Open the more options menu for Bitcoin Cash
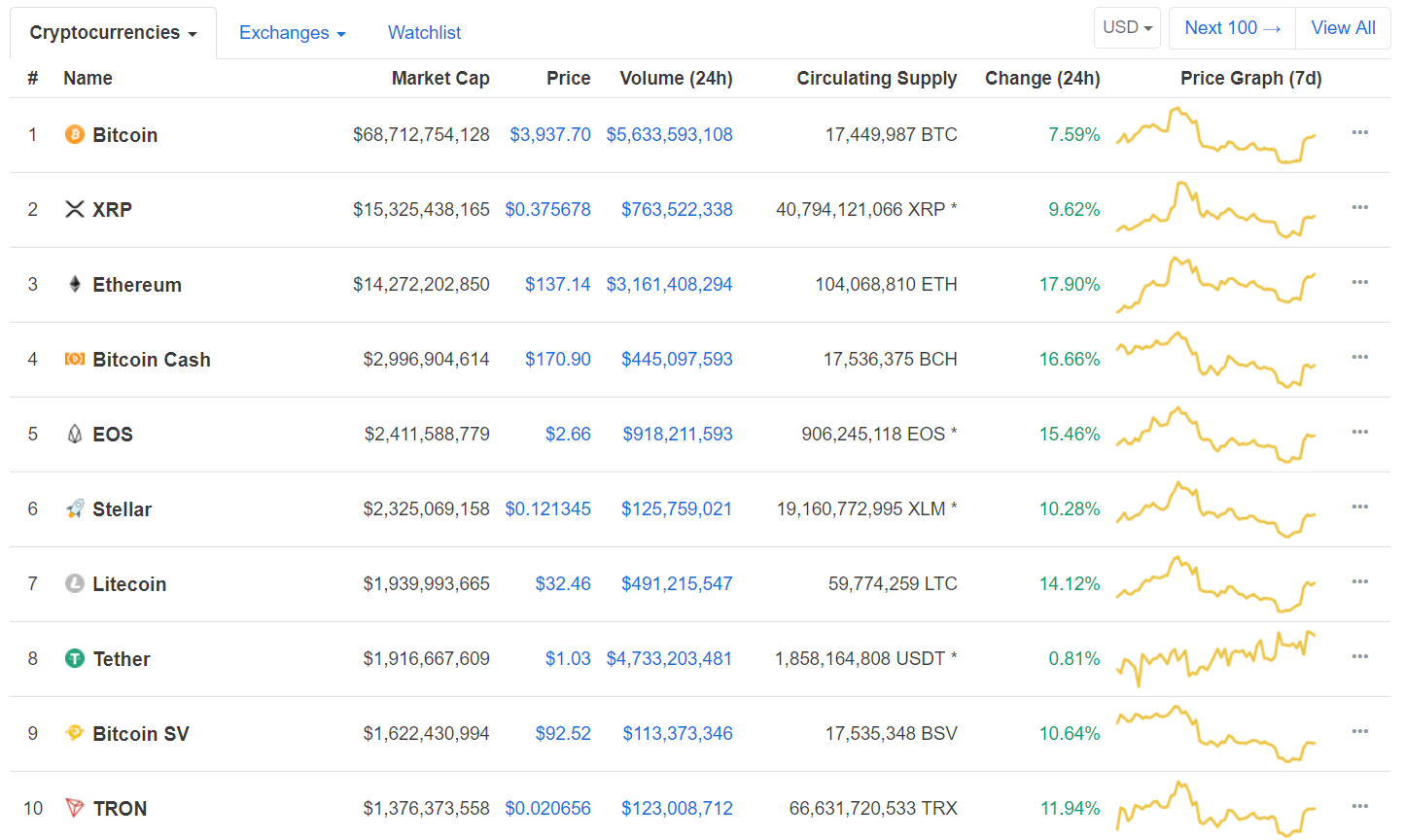Viewport: 1405px width, 840px height. (1360, 357)
